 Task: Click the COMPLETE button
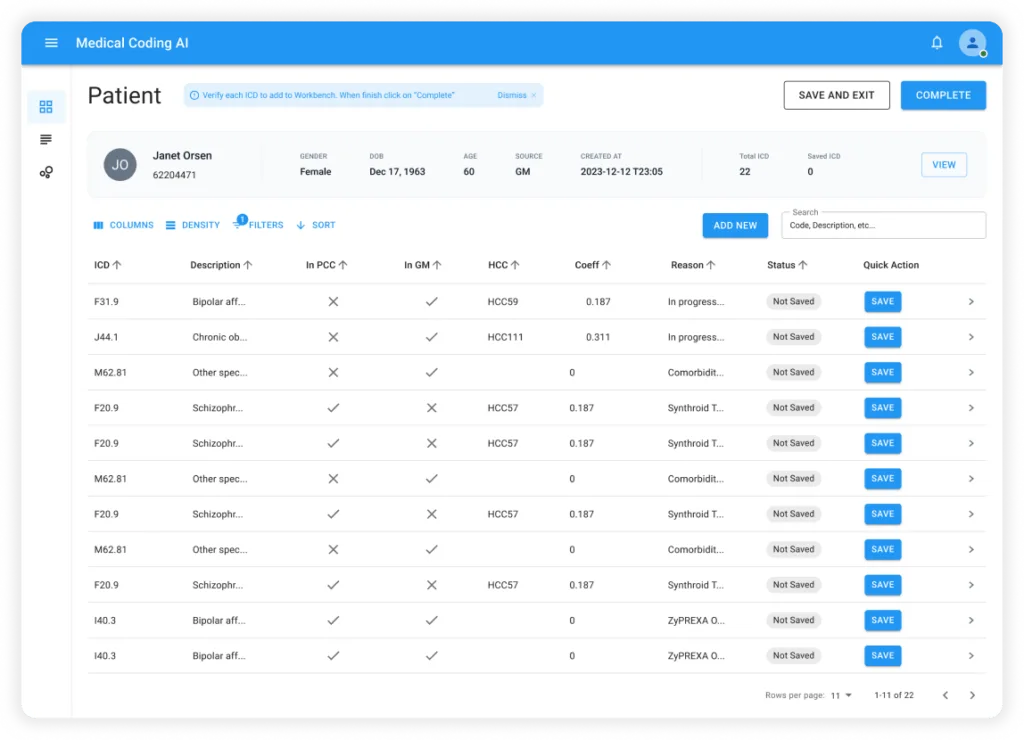943,94
